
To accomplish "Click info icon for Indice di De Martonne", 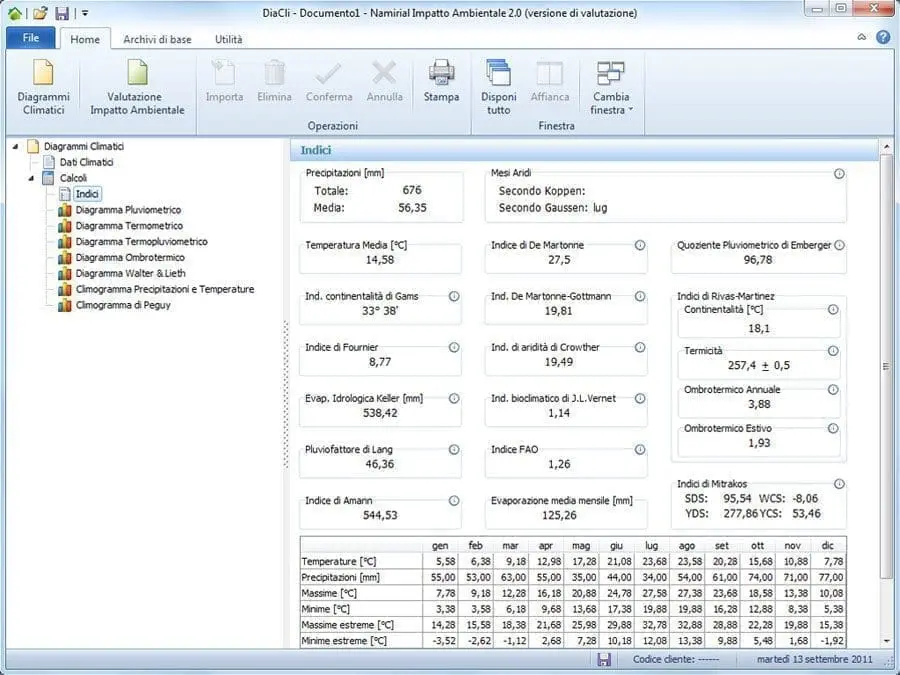I will (x=640, y=245).
